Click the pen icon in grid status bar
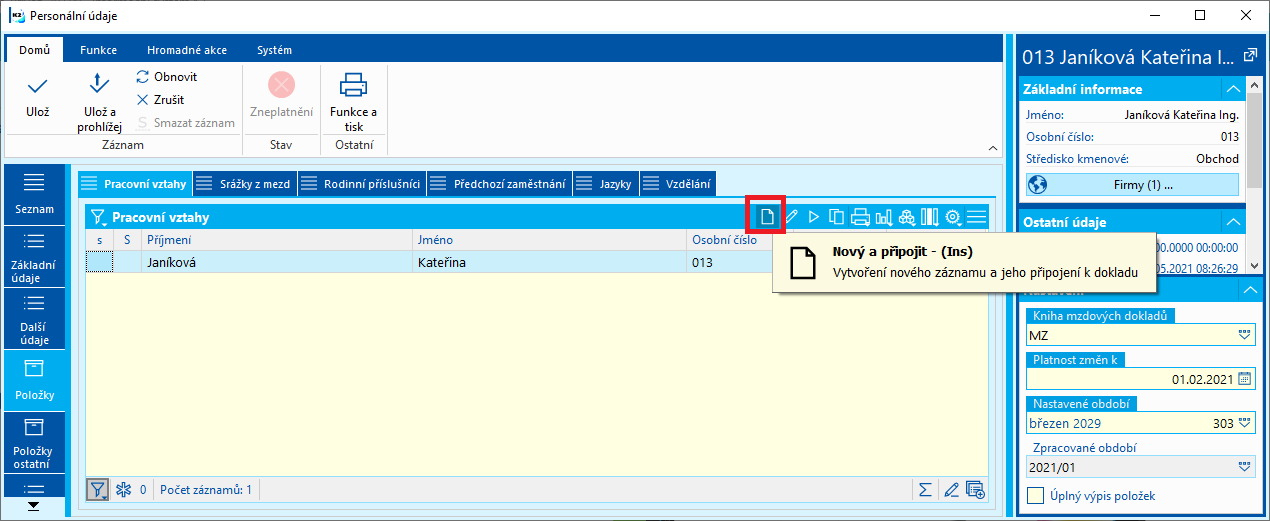Image resolution: width=1270 pixels, height=521 pixels. tap(952, 490)
